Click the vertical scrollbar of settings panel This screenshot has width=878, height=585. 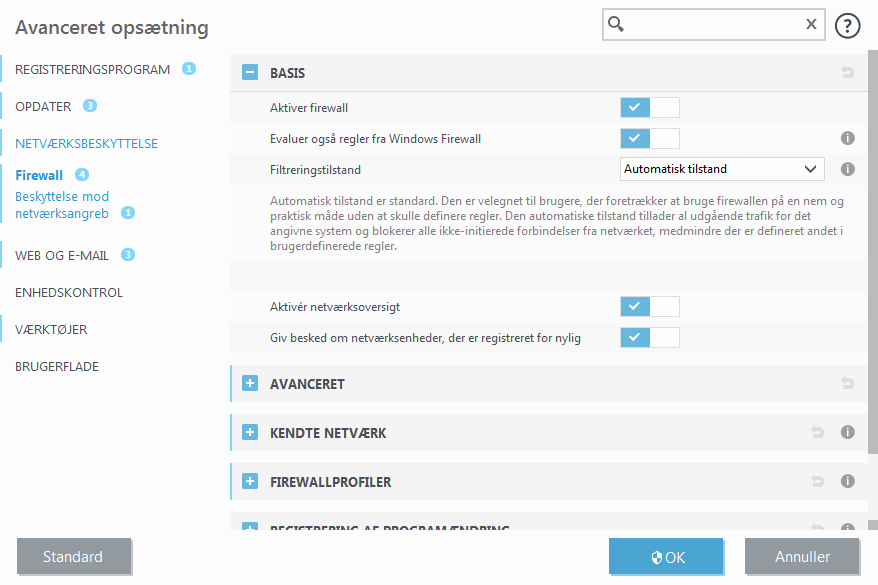(873, 250)
